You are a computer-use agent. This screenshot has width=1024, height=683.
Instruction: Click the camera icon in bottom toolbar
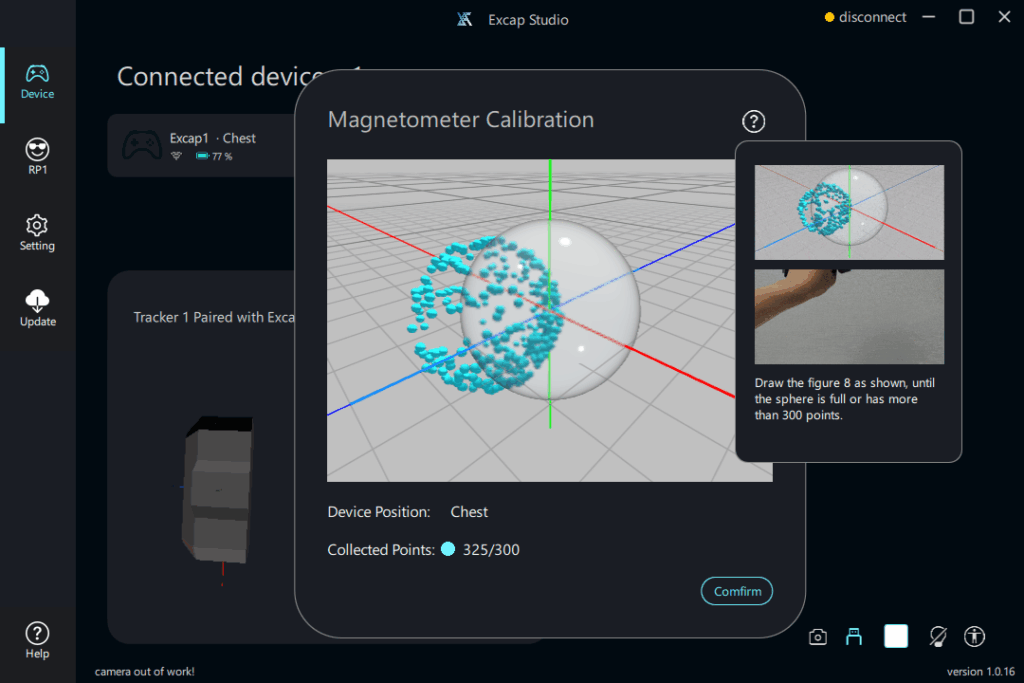coord(818,636)
